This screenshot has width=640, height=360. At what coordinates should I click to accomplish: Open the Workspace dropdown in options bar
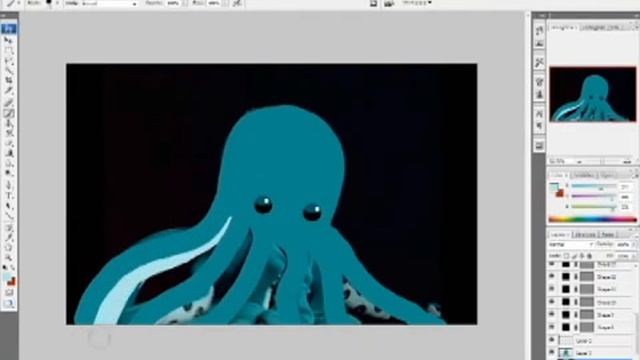click(417, 3)
